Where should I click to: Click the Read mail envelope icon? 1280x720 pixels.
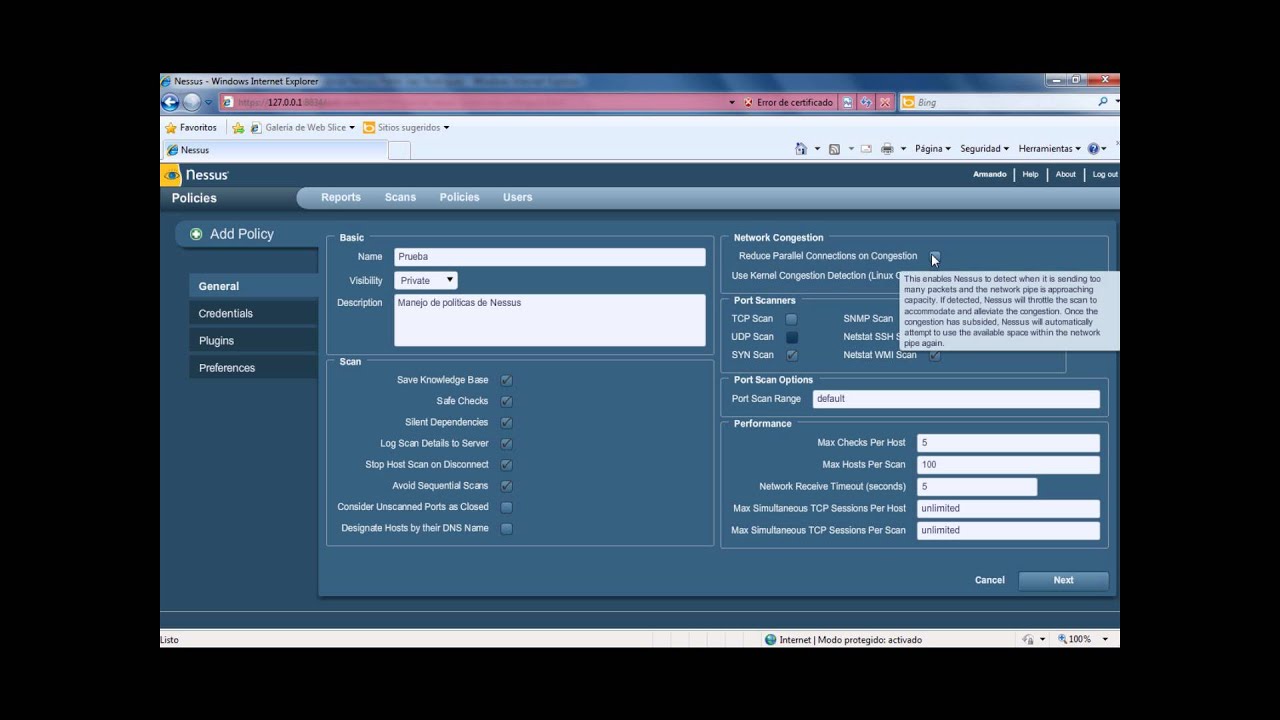click(x=866, y=149)
